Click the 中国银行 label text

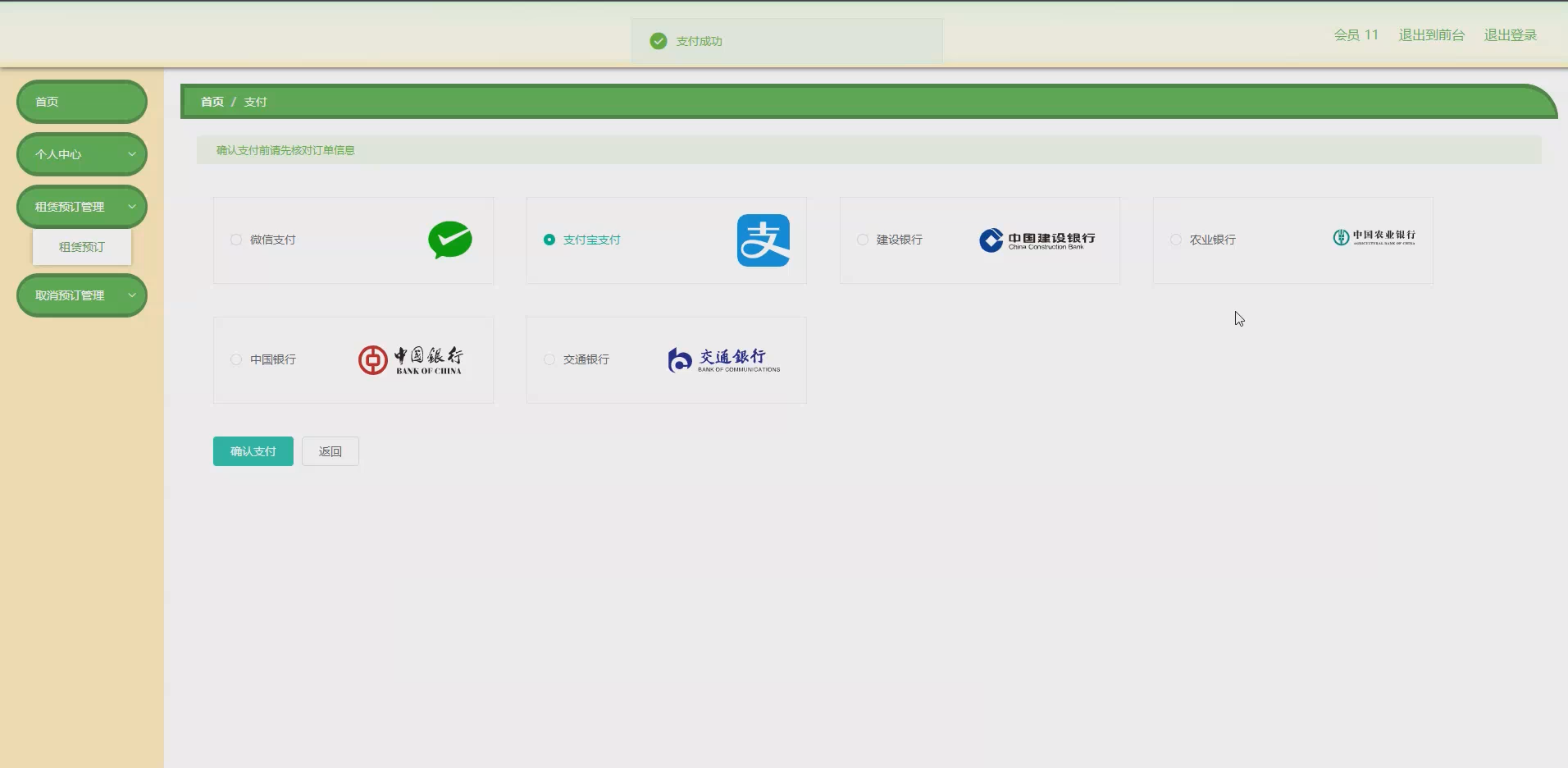(x=273, y=359)
